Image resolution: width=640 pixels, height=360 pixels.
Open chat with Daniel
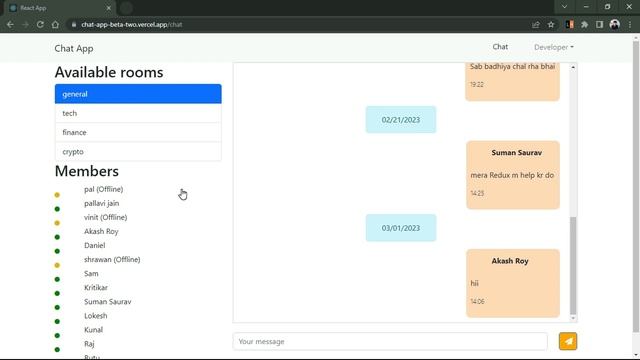95,245
